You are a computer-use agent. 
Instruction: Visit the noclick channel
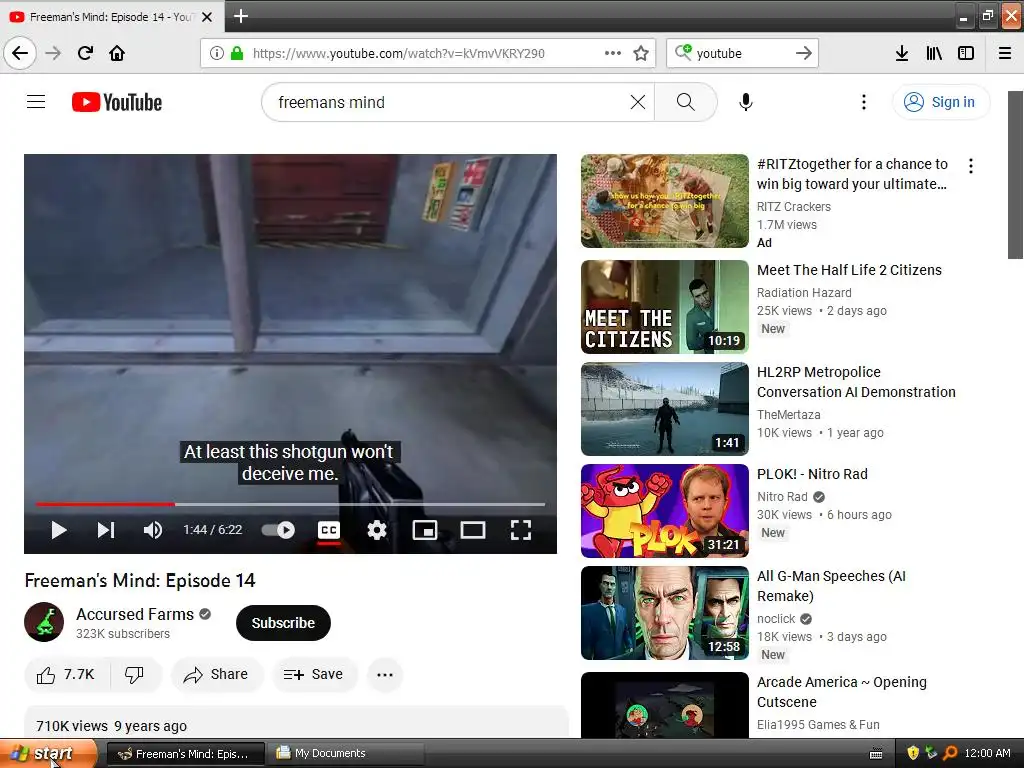pyautogui.click(x=776, y=618)
